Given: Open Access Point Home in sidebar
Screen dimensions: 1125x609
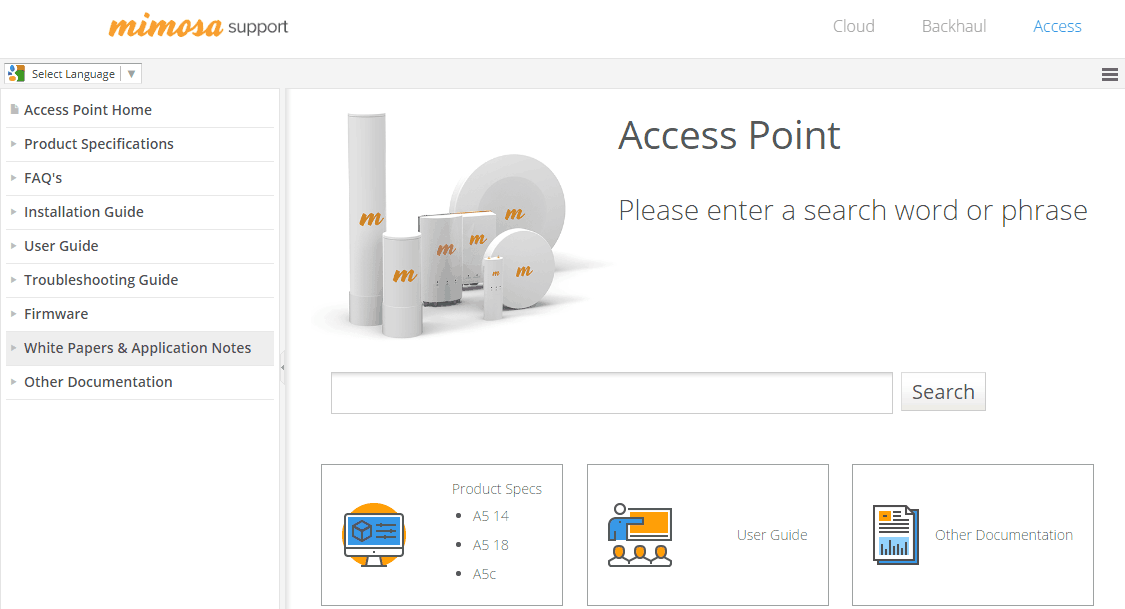Looking at the screenshot, I should pyautogui.click(x=88, y=110).
